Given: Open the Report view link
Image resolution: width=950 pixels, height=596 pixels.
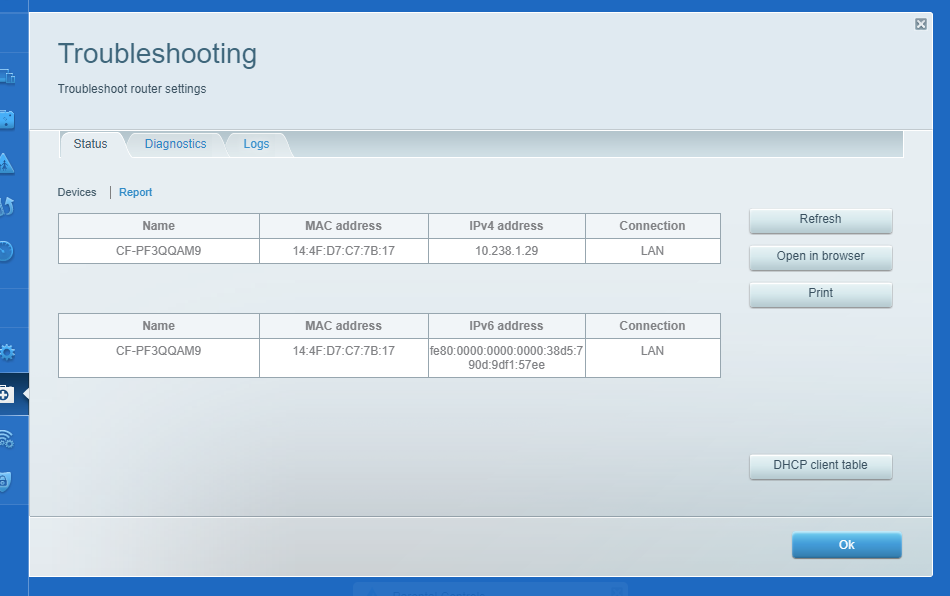Looking at the screenshot, I should [x=135, y=192].
